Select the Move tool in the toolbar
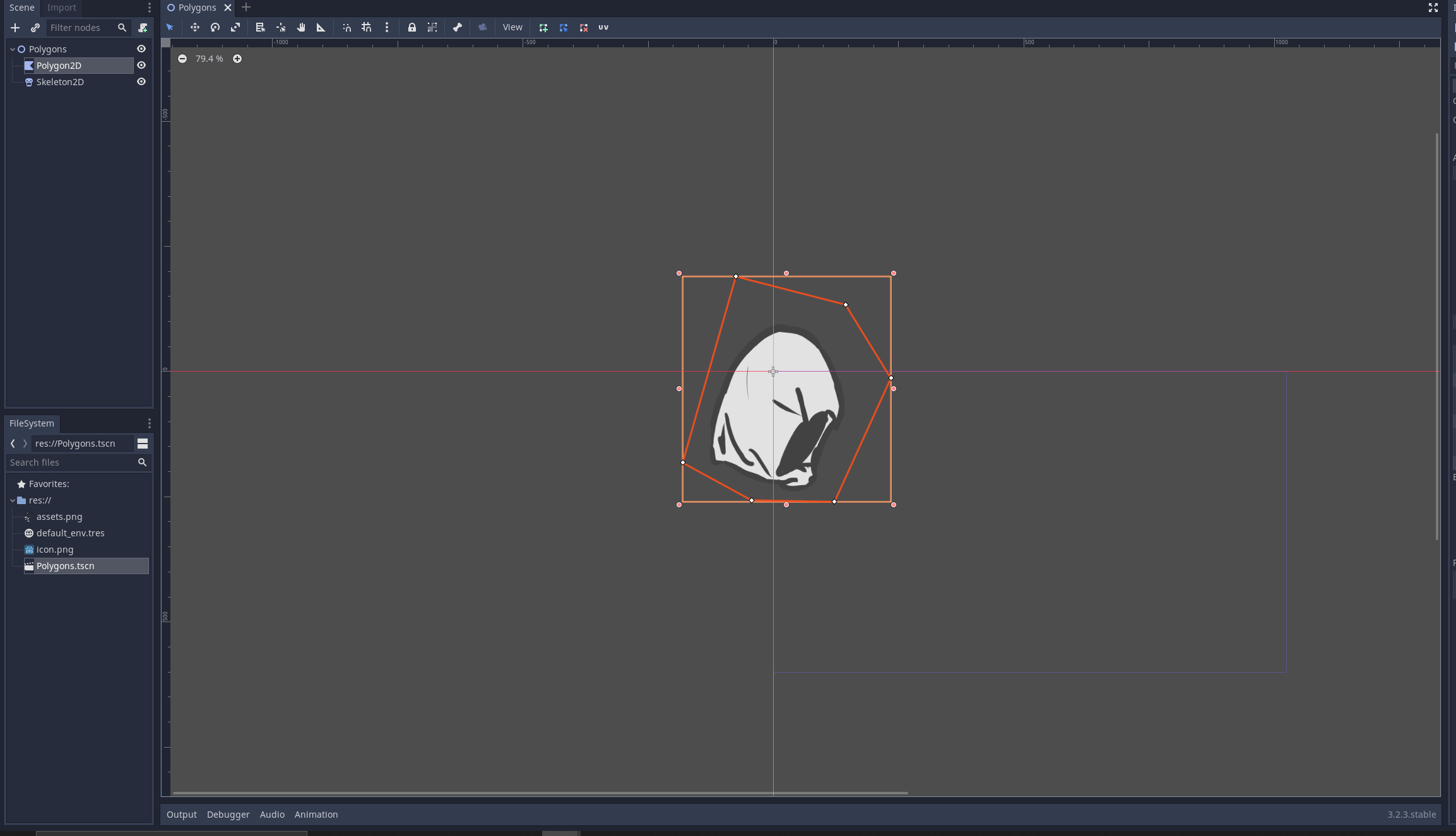The width and height of the screenshot is (1456, 836). [x=195, y=27]
